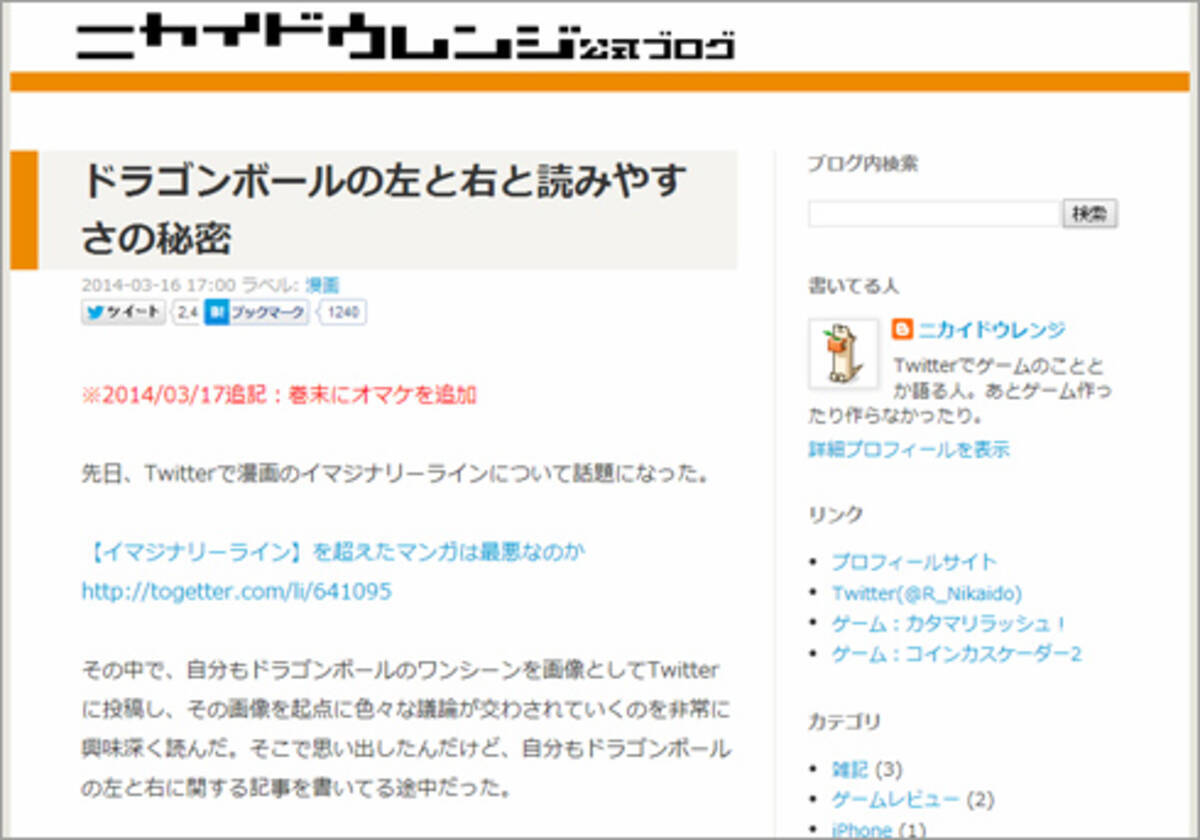Click the post date 2014-03-16 17:00
This screenshot has width=1200, height=840.
pos(158,285)
